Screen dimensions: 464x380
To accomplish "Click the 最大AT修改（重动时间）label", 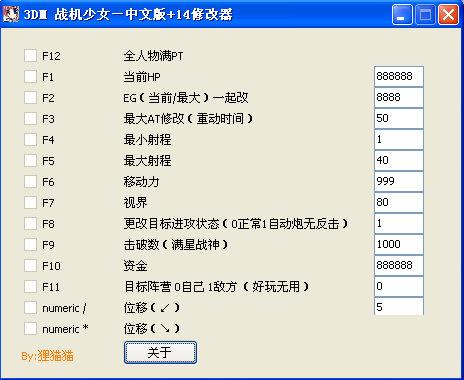I will (x=188, y=119).
